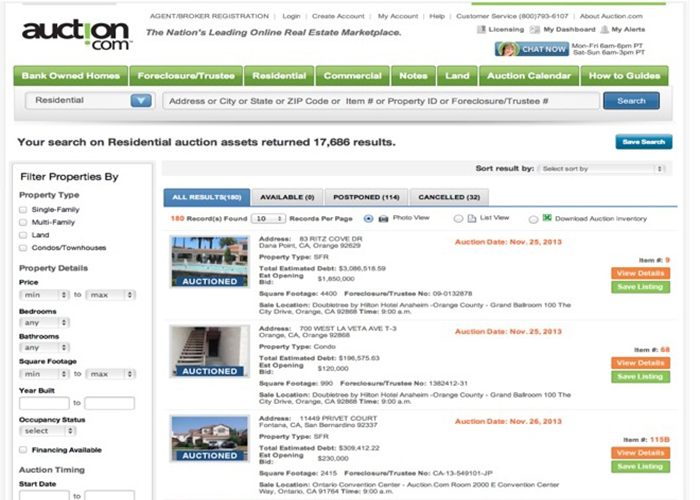Open the Notes nav tab
The width and height of the screenshot is (700, 500).
coord(413,76)
